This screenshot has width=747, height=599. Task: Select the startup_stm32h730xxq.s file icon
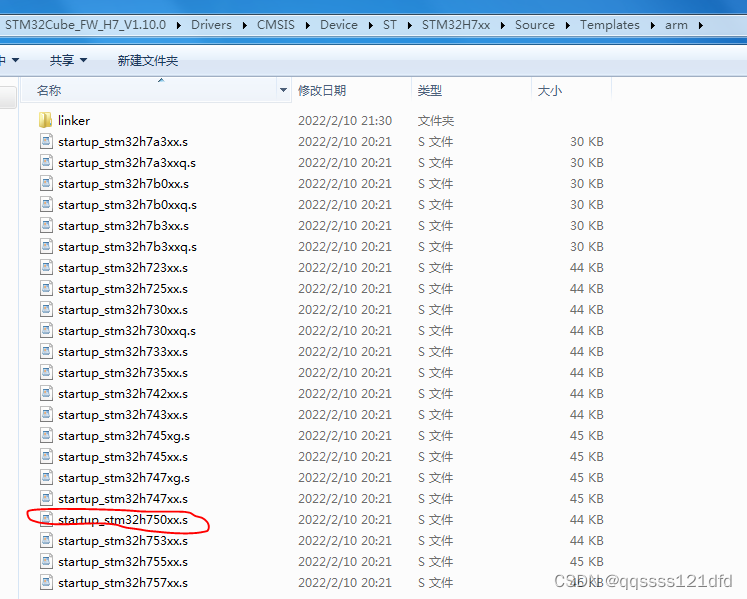tap(46, 330)
